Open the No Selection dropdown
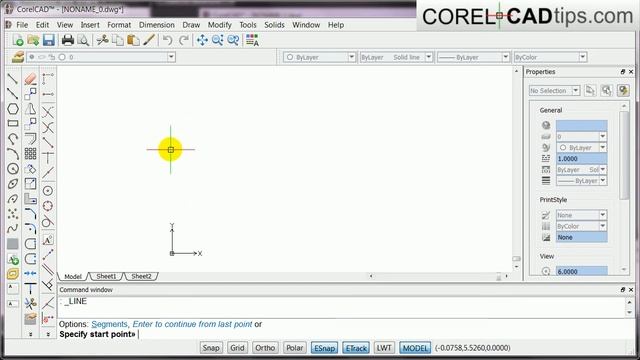The width and height of the screenshot is (640, 360). point(576,90)
